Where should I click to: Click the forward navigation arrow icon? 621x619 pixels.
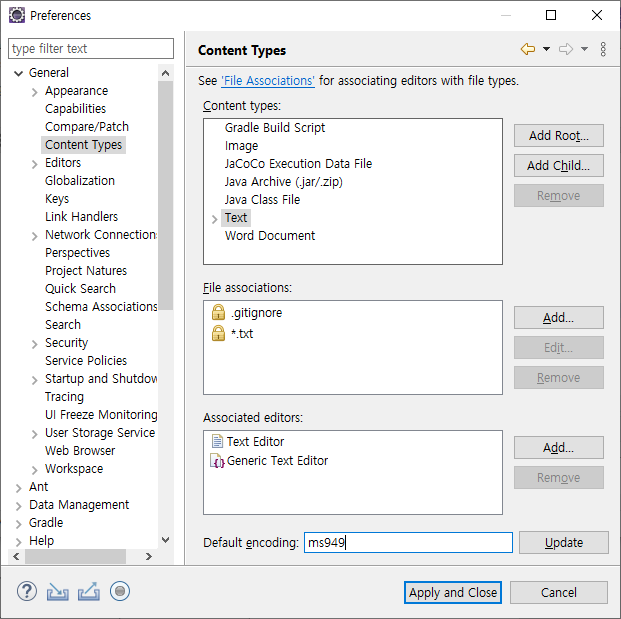(566, 49)
